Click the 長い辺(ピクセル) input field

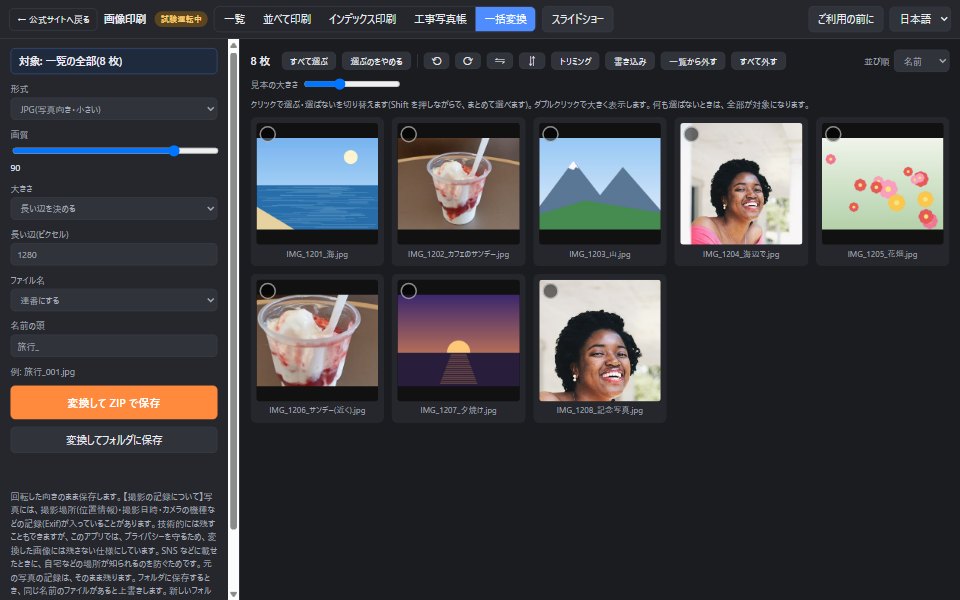pos(114,255)
